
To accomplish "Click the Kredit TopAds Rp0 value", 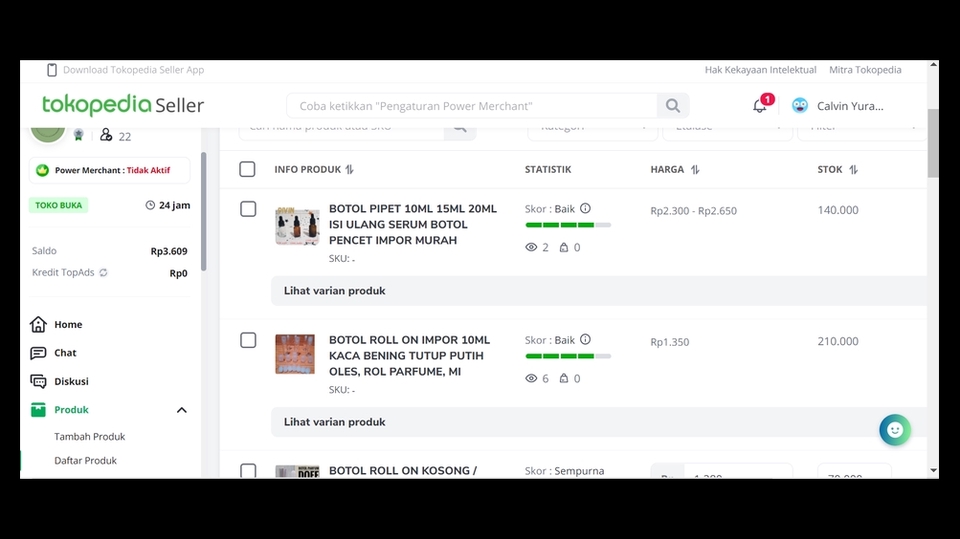I will tap(178, 273).
